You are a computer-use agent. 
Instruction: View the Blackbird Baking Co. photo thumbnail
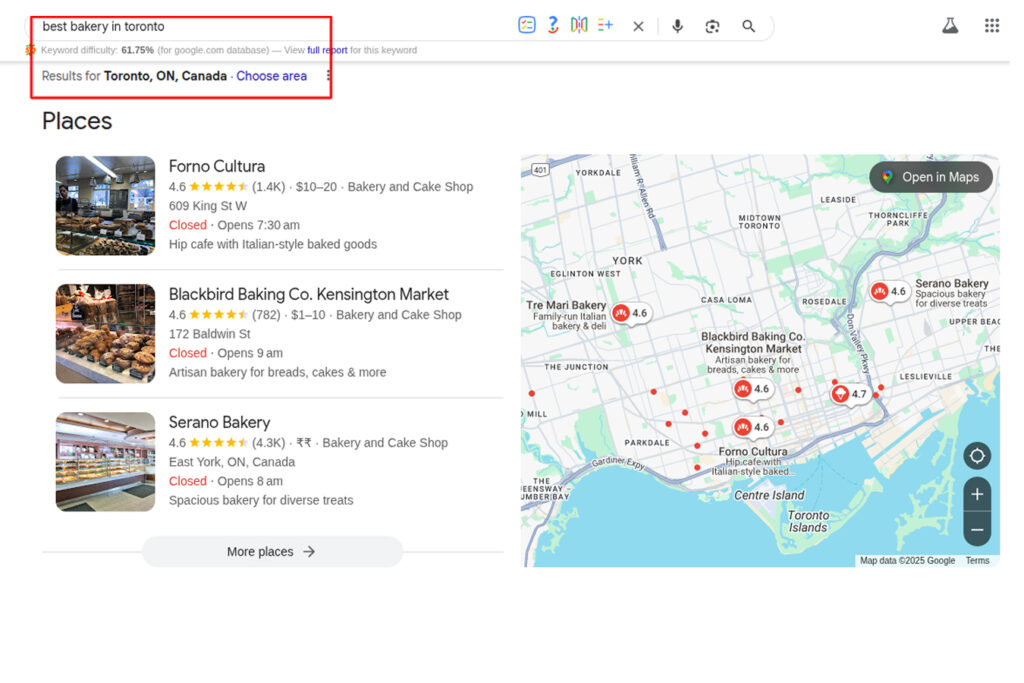[x=105, y=334]
